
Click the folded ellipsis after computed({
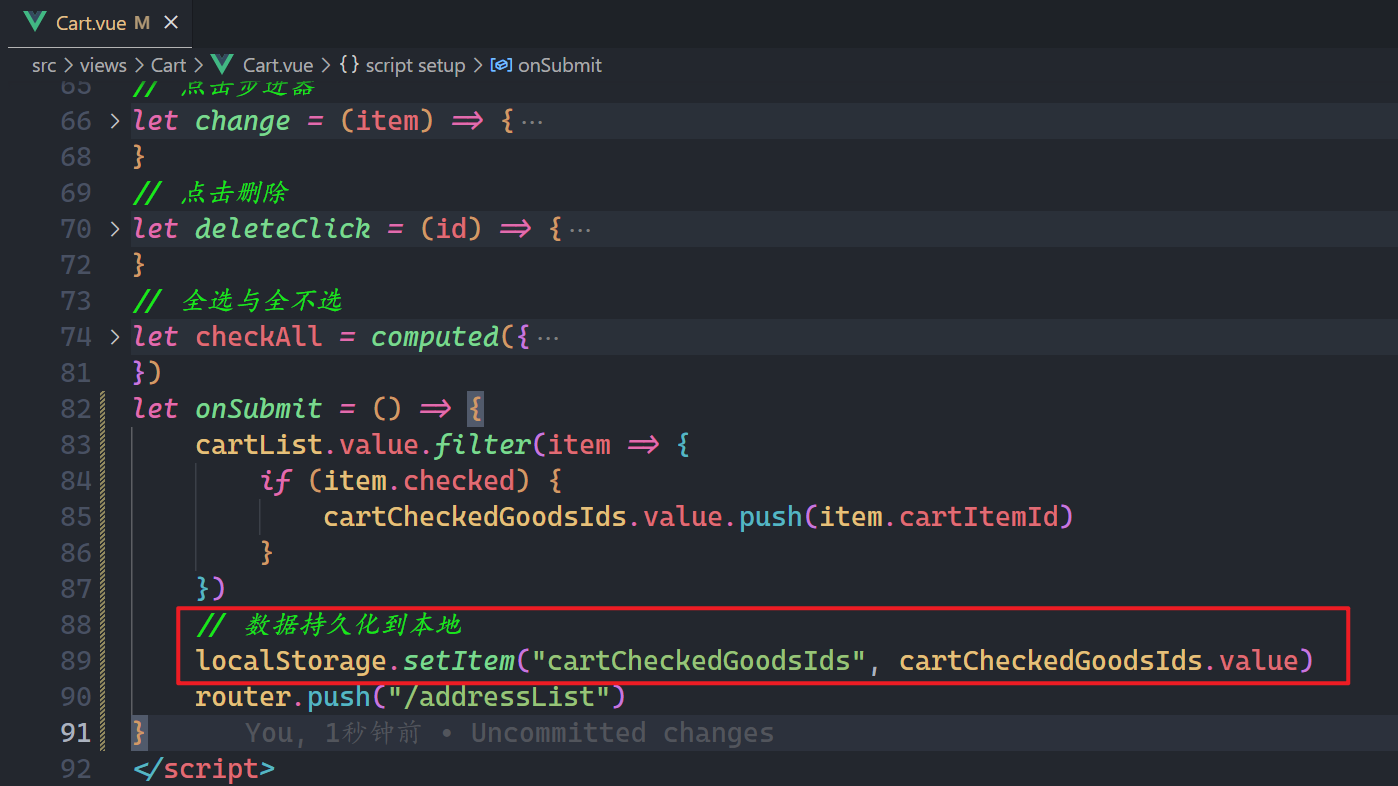pos(548,338)
